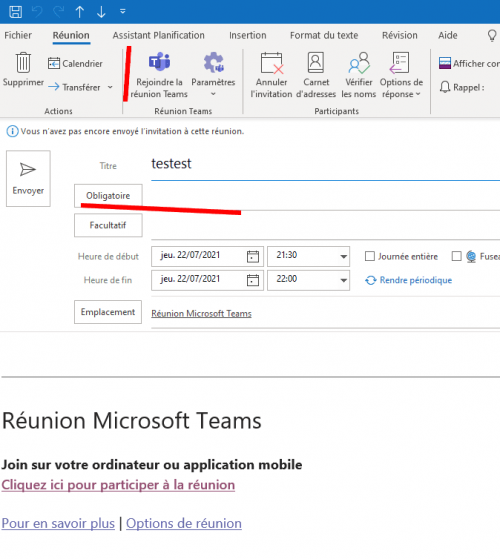Click Rendre périodique recurrence link
Image resolution: width=500 pixels, height=559 pixels.
408,280
